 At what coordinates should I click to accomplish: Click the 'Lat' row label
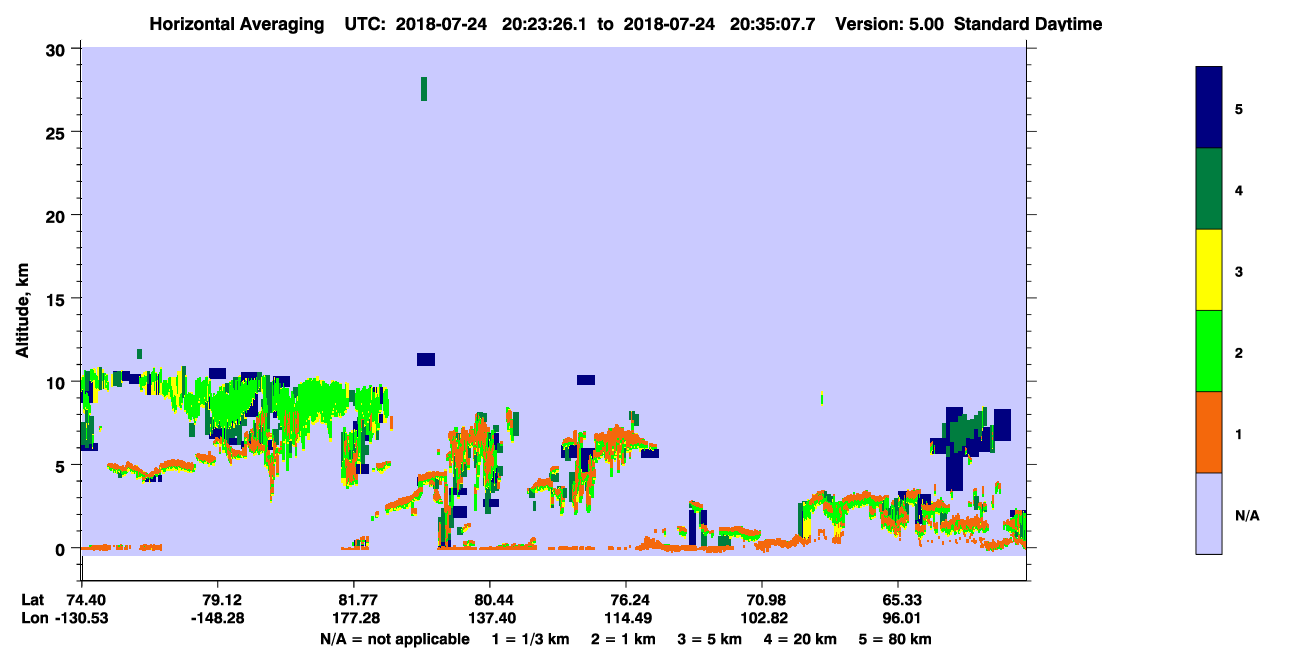pyautogui.click(x=33, y=600)
